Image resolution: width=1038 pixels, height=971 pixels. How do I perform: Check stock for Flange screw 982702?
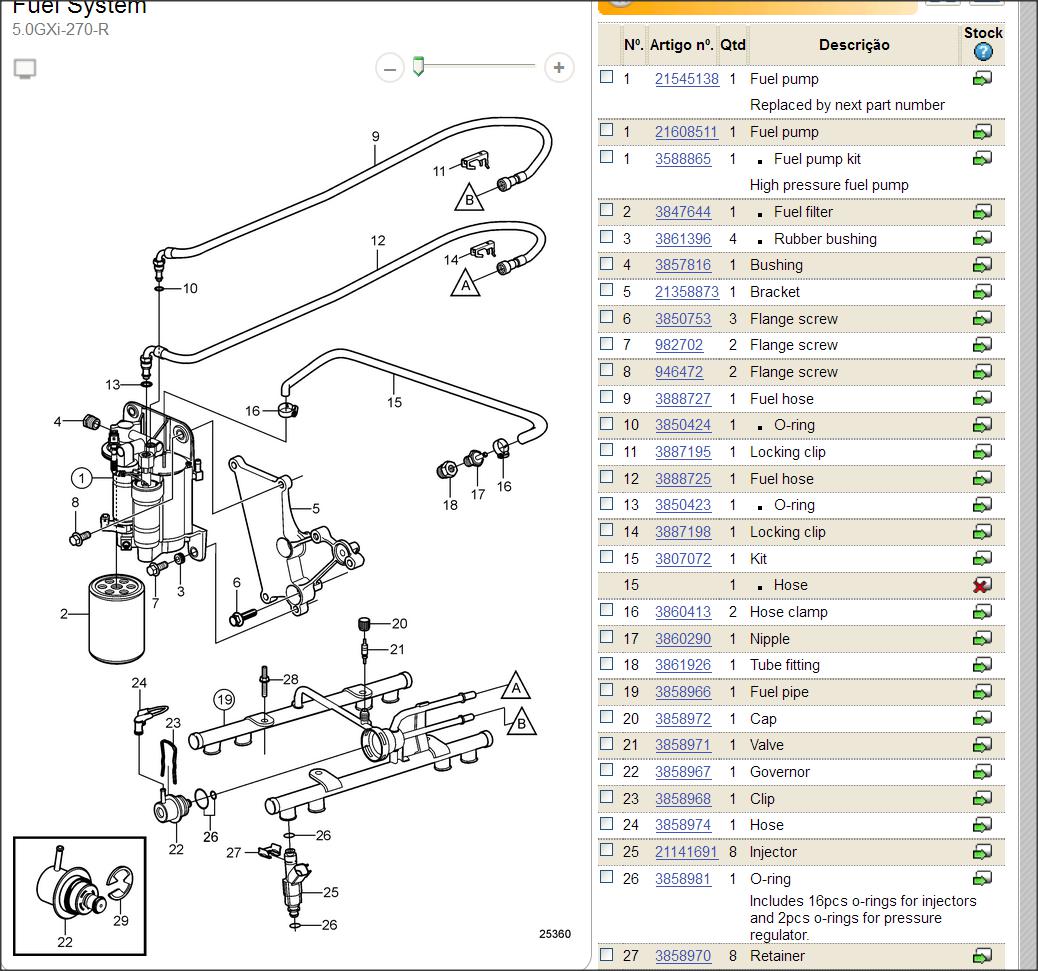click(982, 346)
